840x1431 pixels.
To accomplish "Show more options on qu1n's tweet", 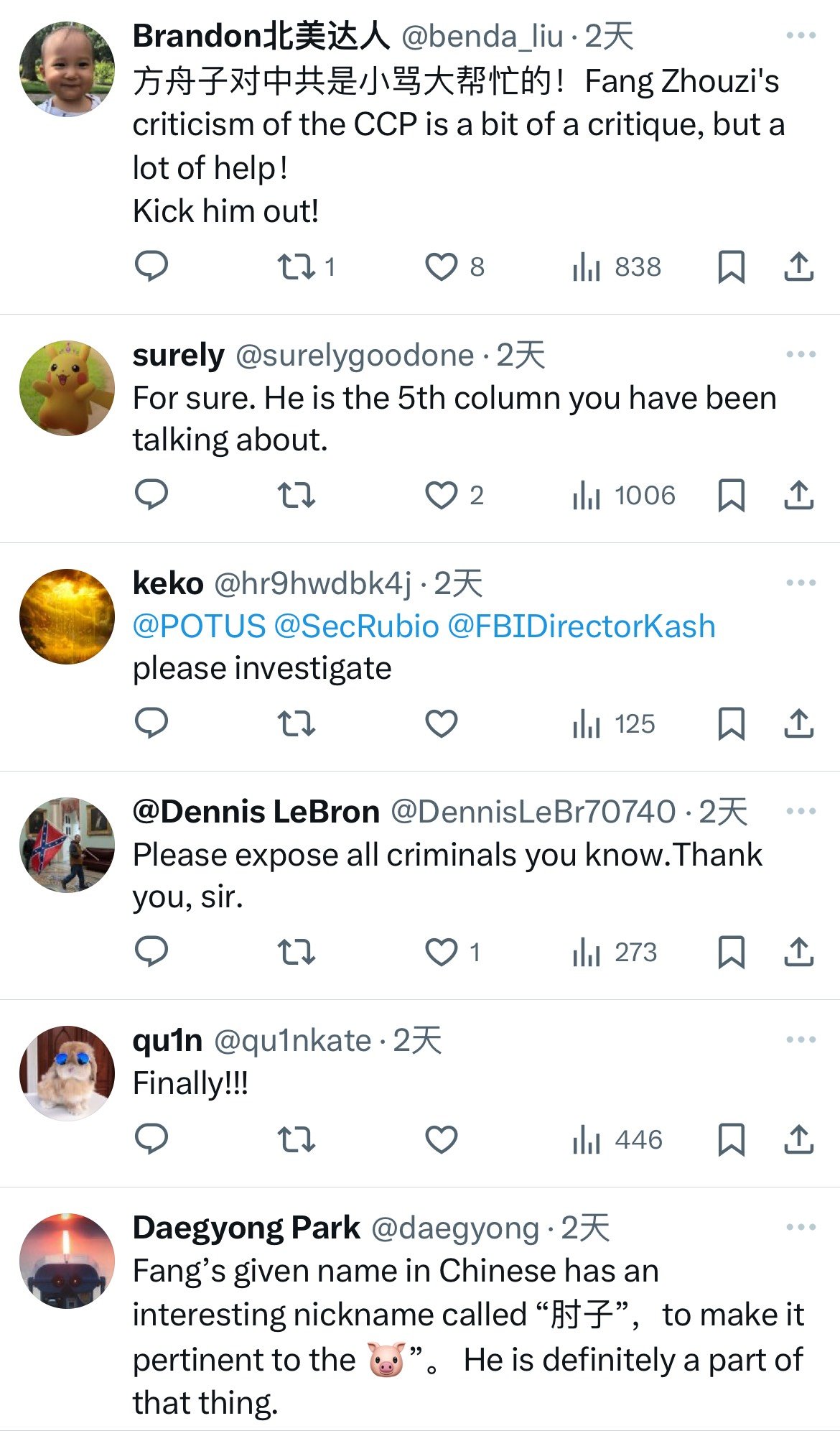I will [801, 1039].
